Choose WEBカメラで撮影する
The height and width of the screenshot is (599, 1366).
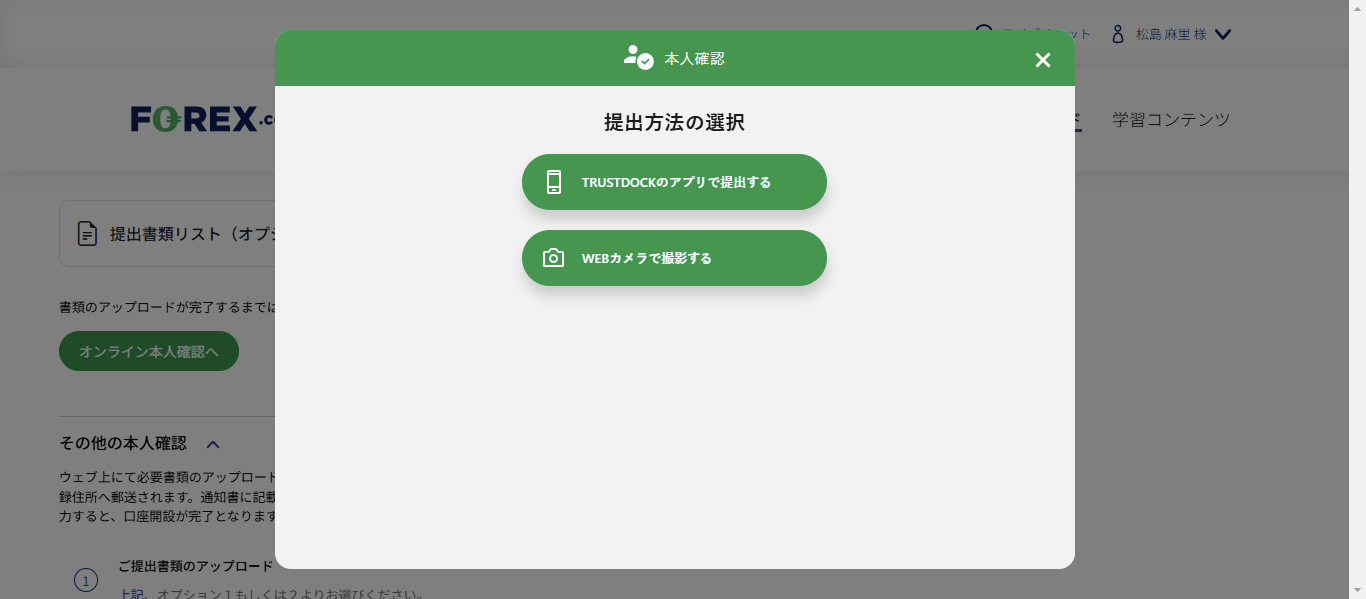tap(674, 257)
